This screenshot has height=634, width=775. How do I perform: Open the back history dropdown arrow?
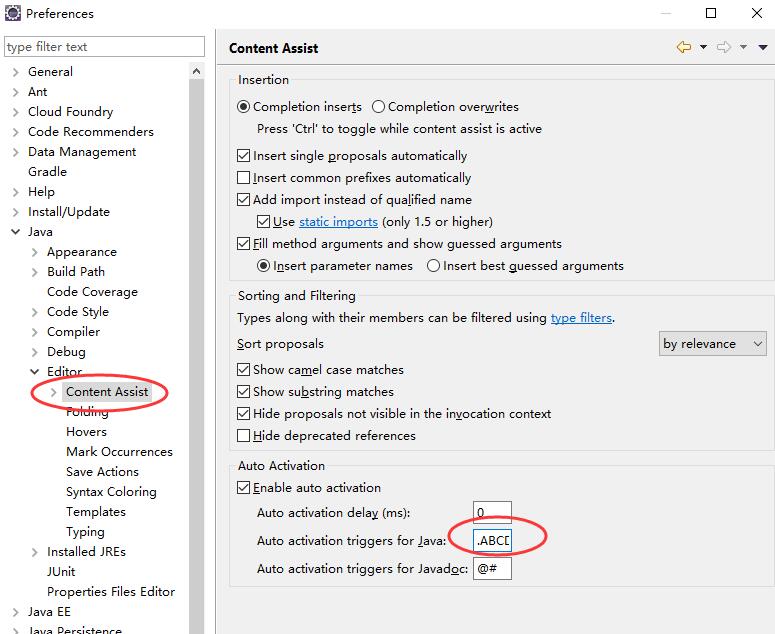pyautogui.click(x=703, y=47)
